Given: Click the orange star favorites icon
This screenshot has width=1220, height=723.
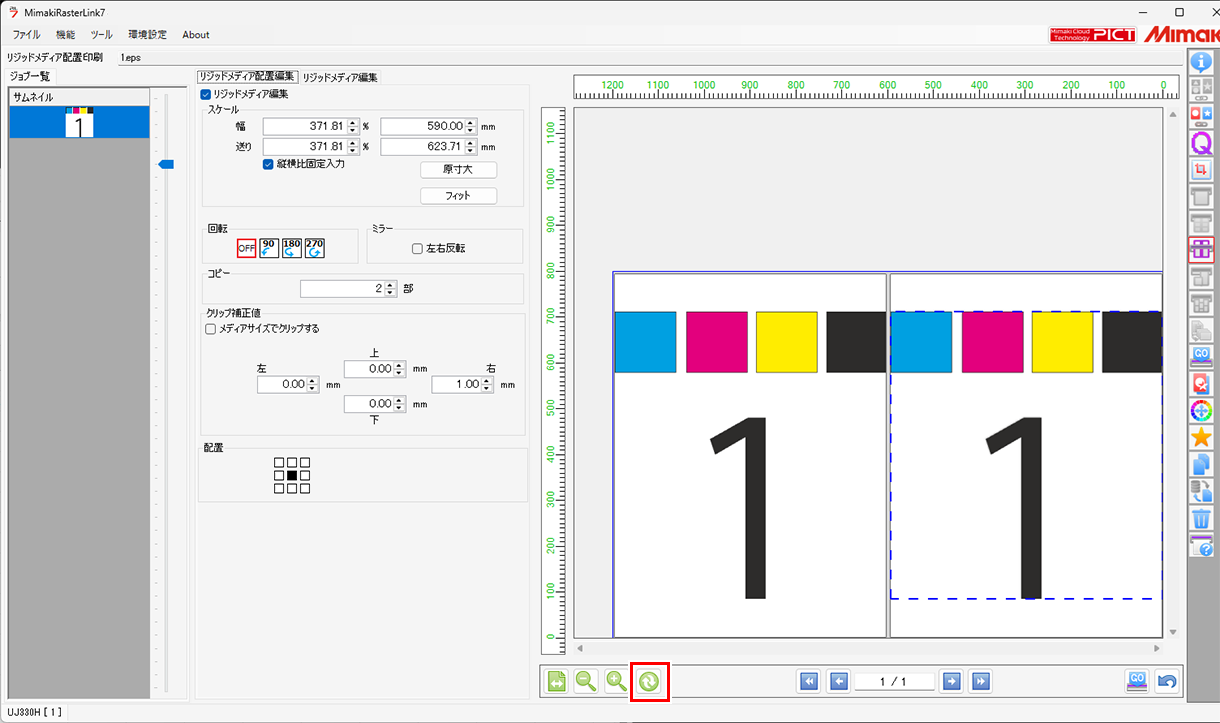Looking at the screenshot, I should point(1201,438).
